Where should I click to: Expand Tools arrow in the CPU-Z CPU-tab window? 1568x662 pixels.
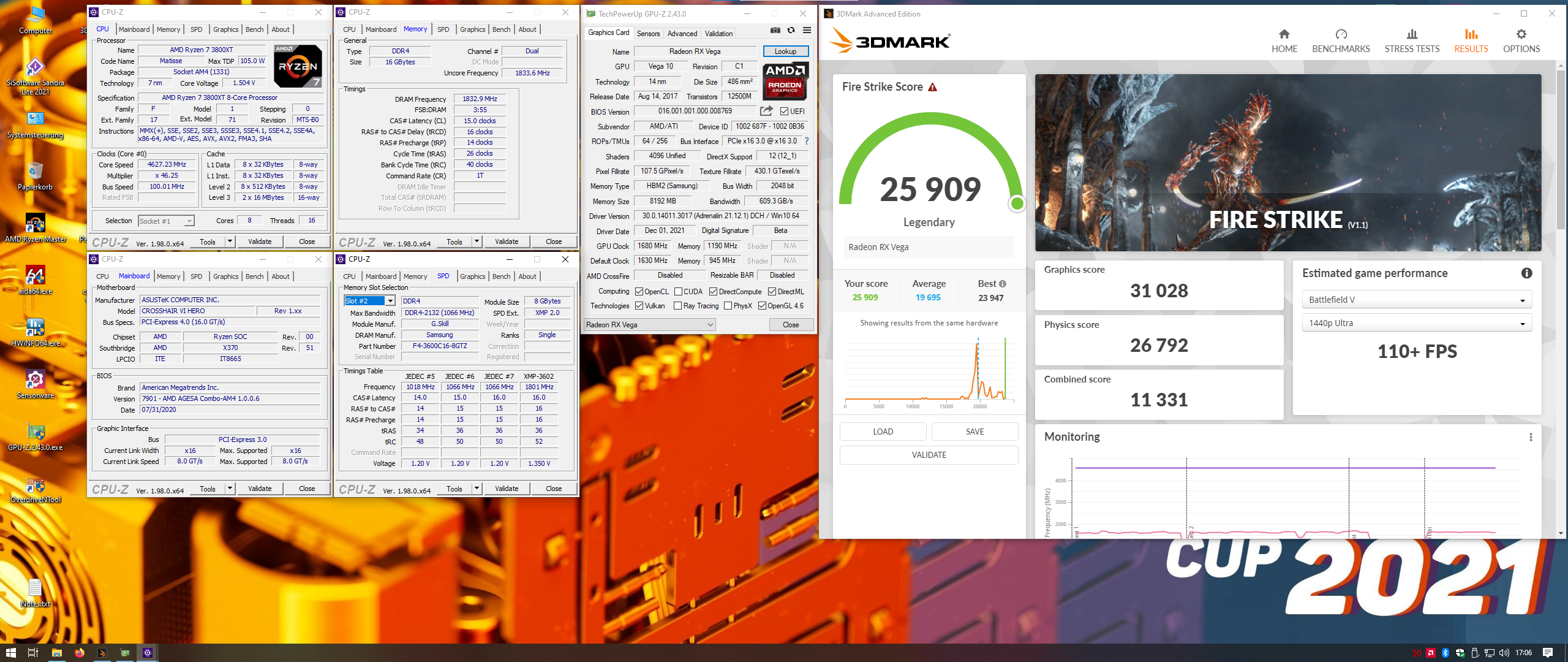pyautogui.click(x=230, y=242)
